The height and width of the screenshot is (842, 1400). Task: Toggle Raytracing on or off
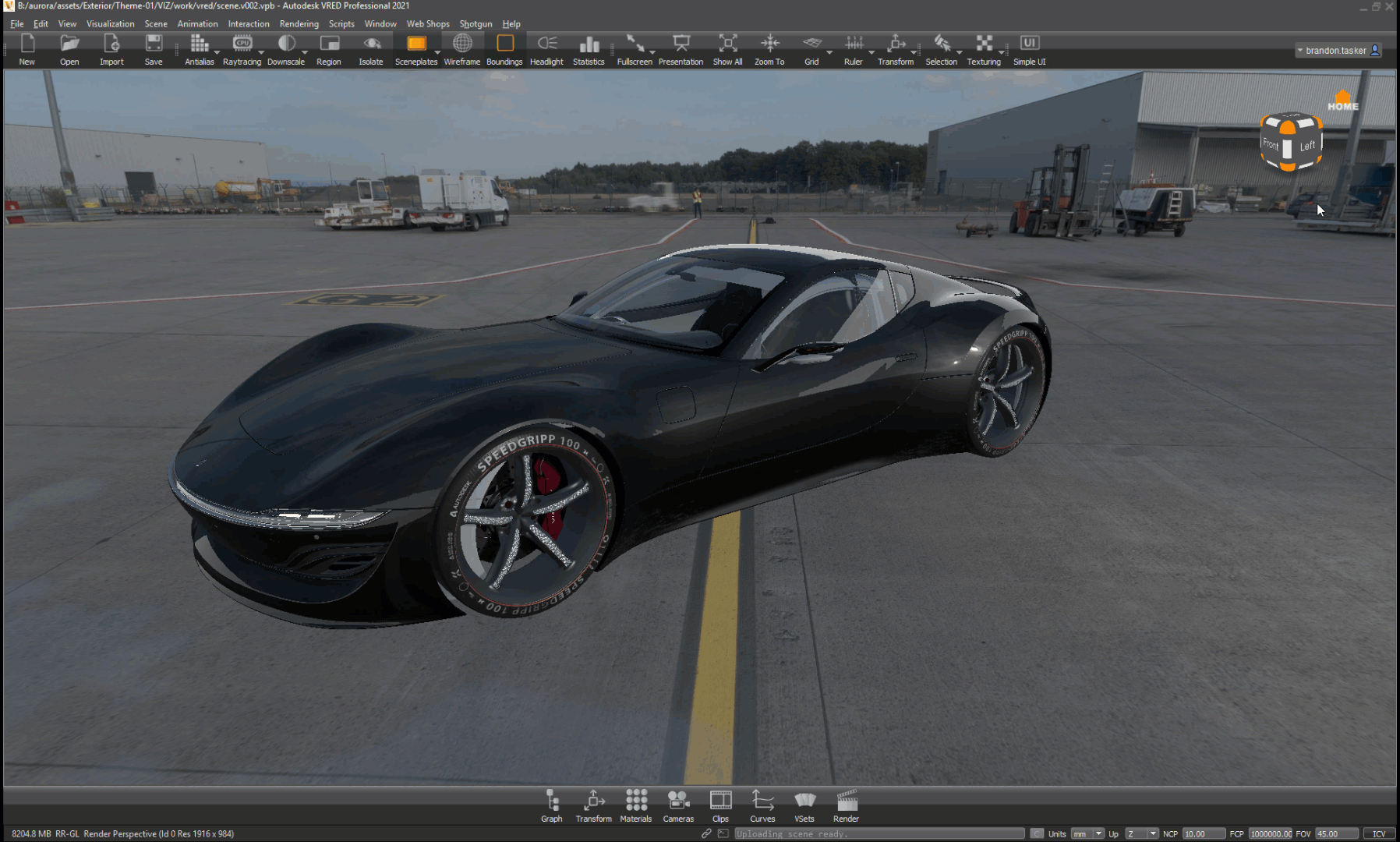click(x=242, y=47)
